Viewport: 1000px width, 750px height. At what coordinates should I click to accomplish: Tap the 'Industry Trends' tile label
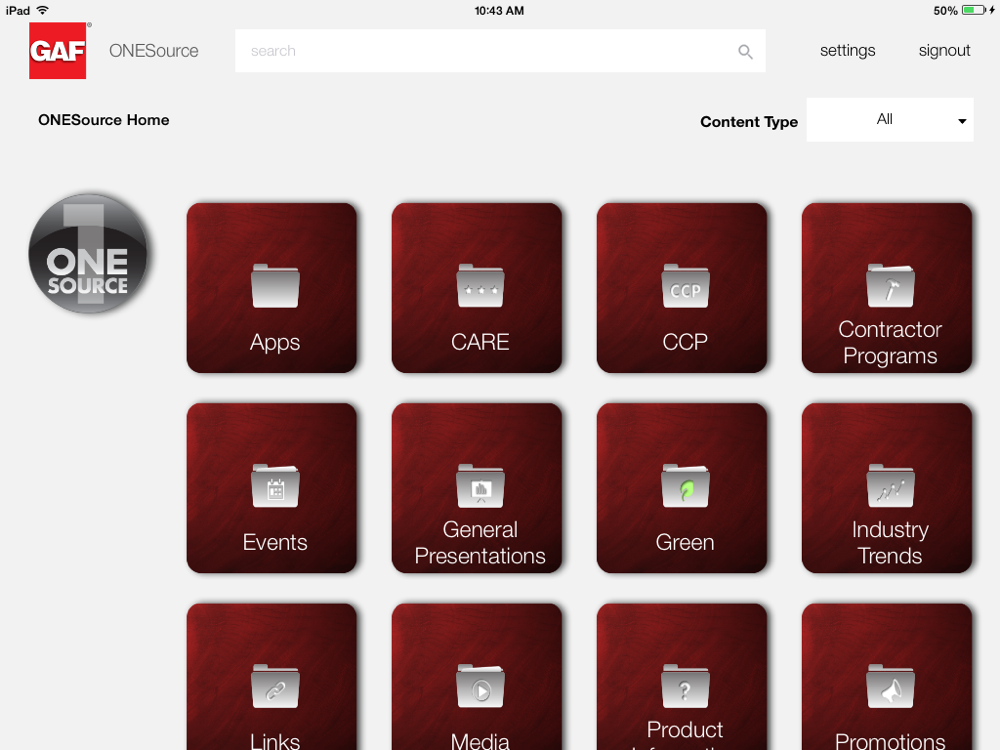(890, 543)
